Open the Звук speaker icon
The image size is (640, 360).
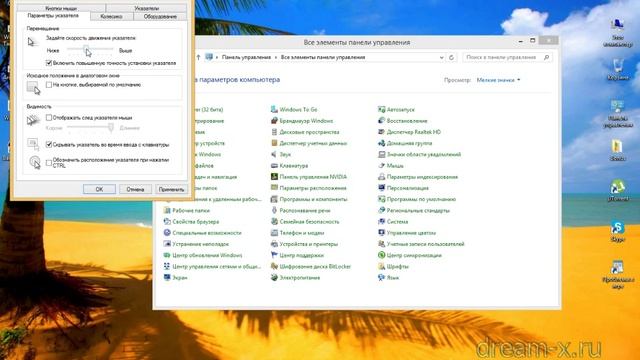274,154
